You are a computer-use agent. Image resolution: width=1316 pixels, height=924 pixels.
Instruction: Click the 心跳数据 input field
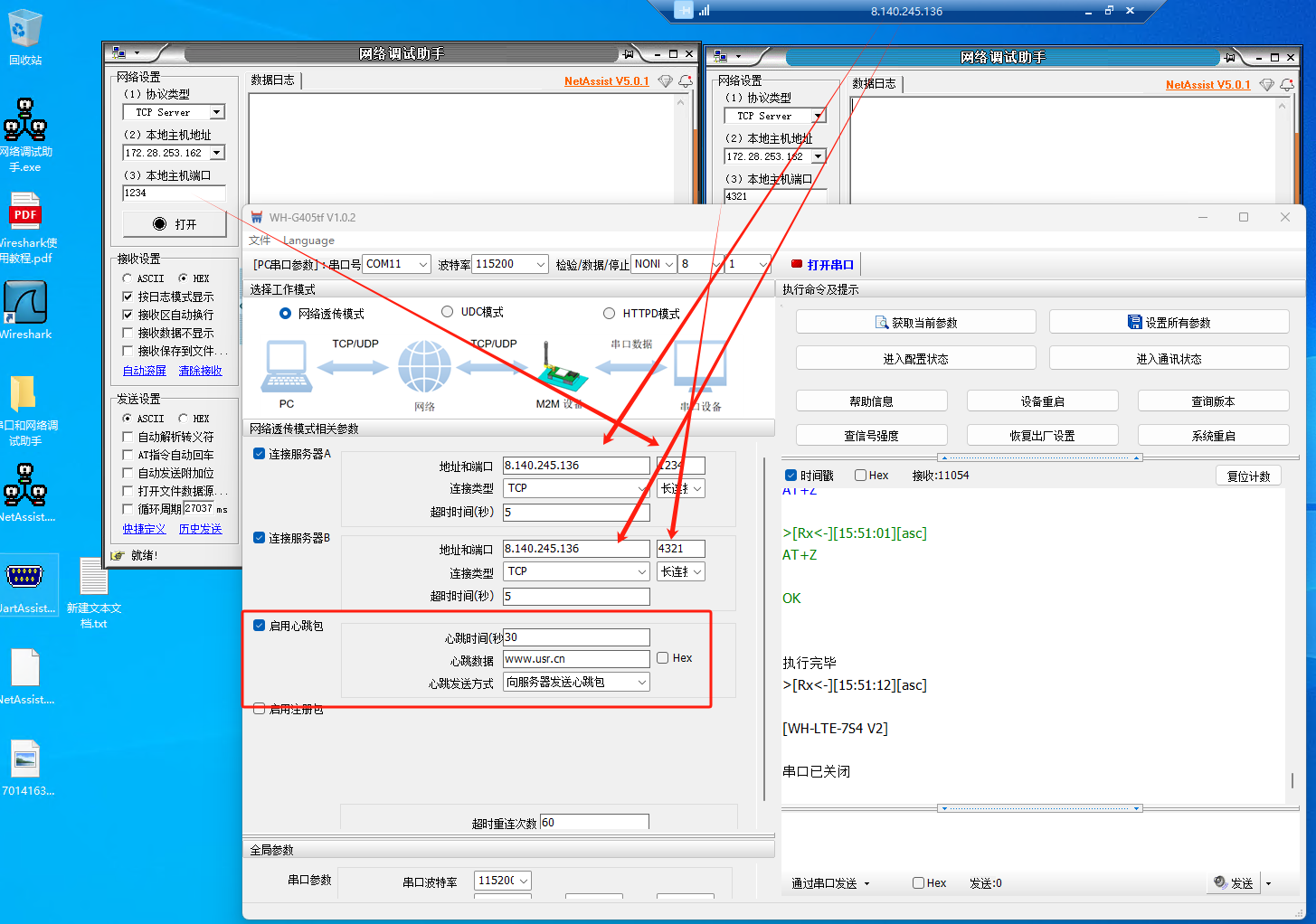coord(576,659)
